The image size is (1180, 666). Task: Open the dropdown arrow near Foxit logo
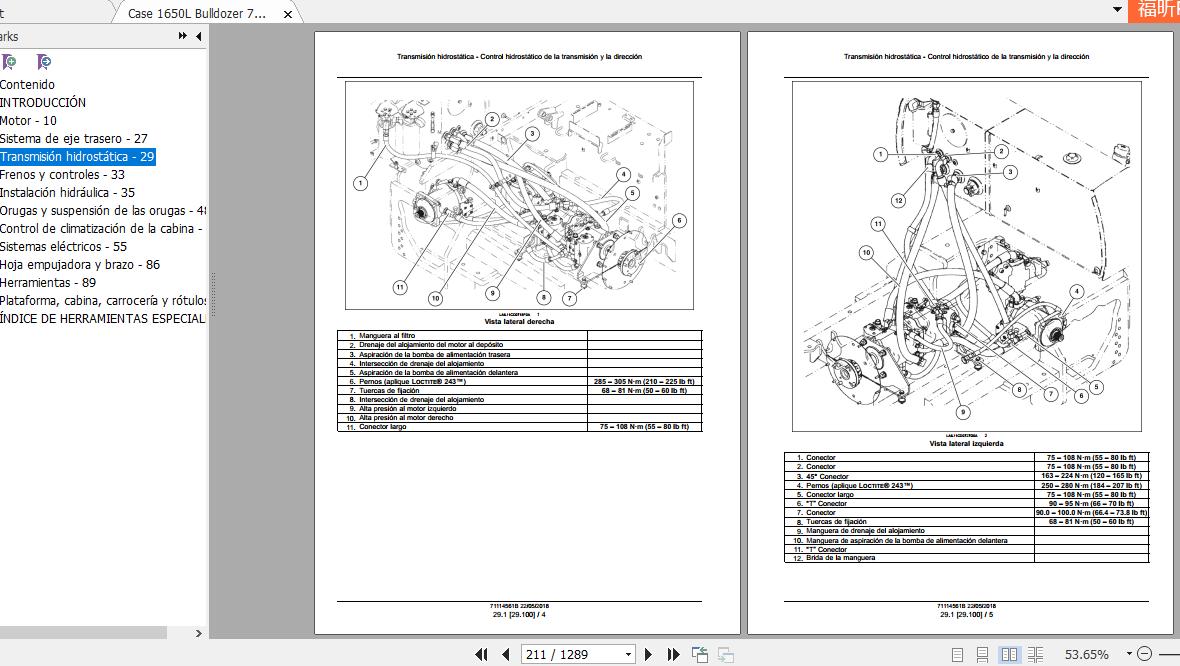point(1117,9)
